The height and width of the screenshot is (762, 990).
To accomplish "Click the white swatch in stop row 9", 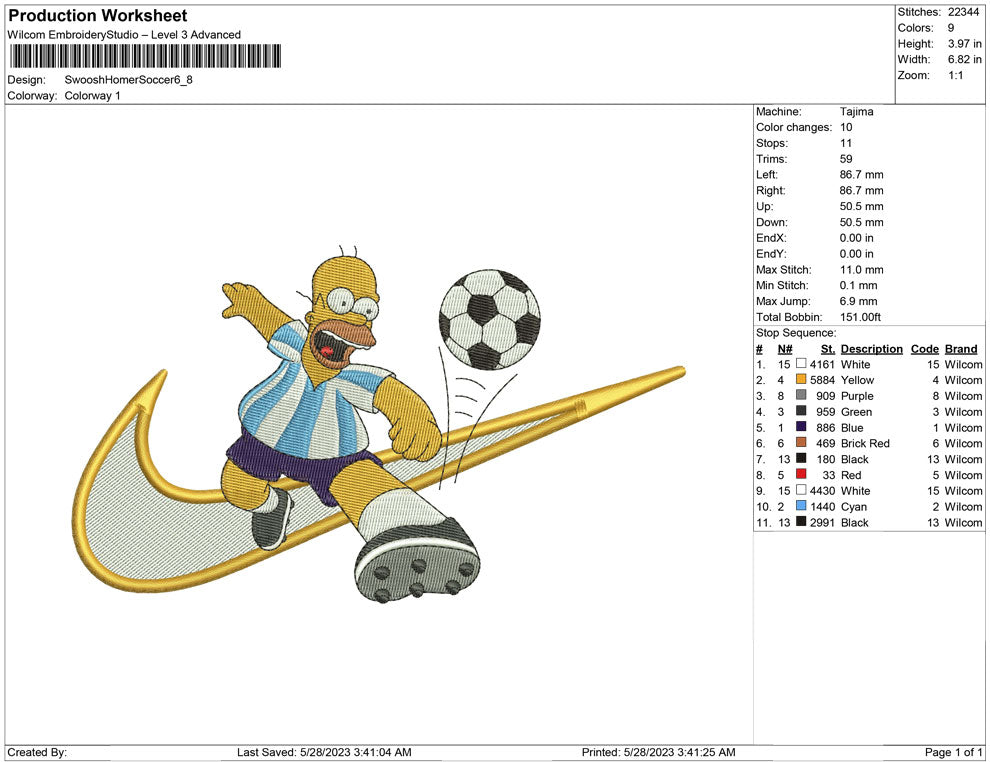I will click(801, 490).
